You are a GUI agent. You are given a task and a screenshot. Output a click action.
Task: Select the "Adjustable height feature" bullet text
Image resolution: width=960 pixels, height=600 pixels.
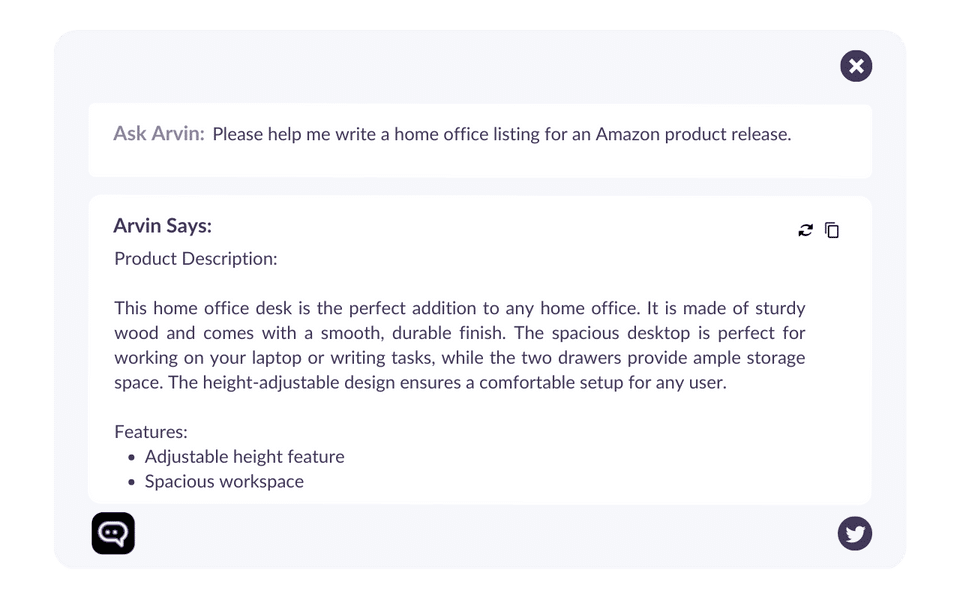[x=245, y=457]
